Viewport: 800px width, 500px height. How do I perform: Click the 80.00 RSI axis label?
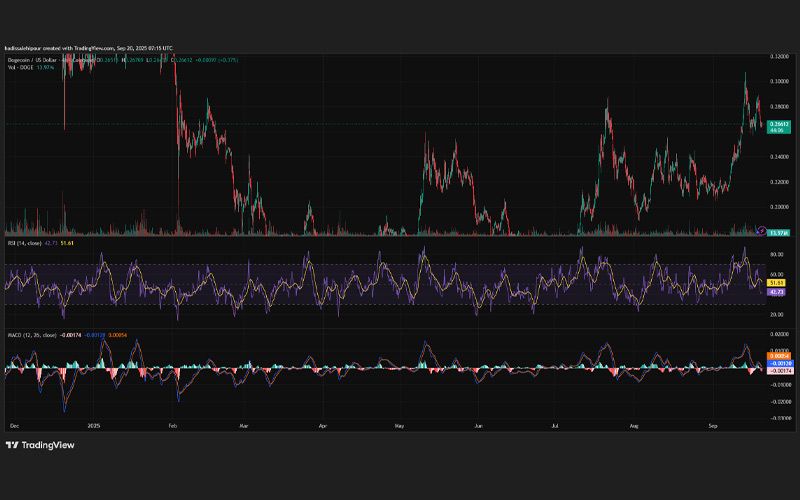pos(777,254)
